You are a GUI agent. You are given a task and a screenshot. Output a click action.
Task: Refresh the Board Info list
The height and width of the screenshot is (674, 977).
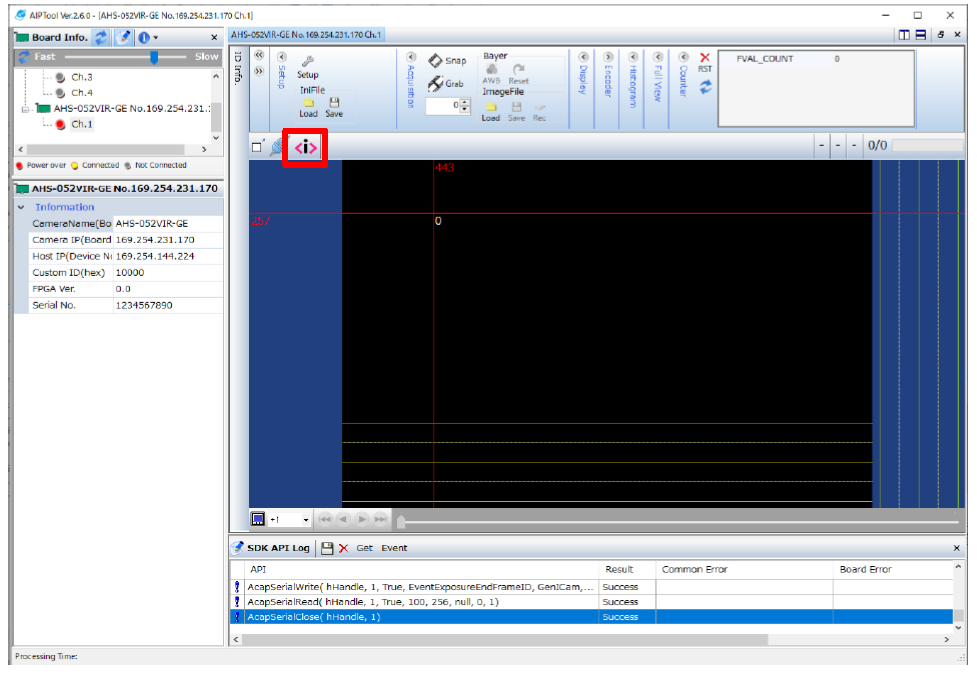point(101,37)
